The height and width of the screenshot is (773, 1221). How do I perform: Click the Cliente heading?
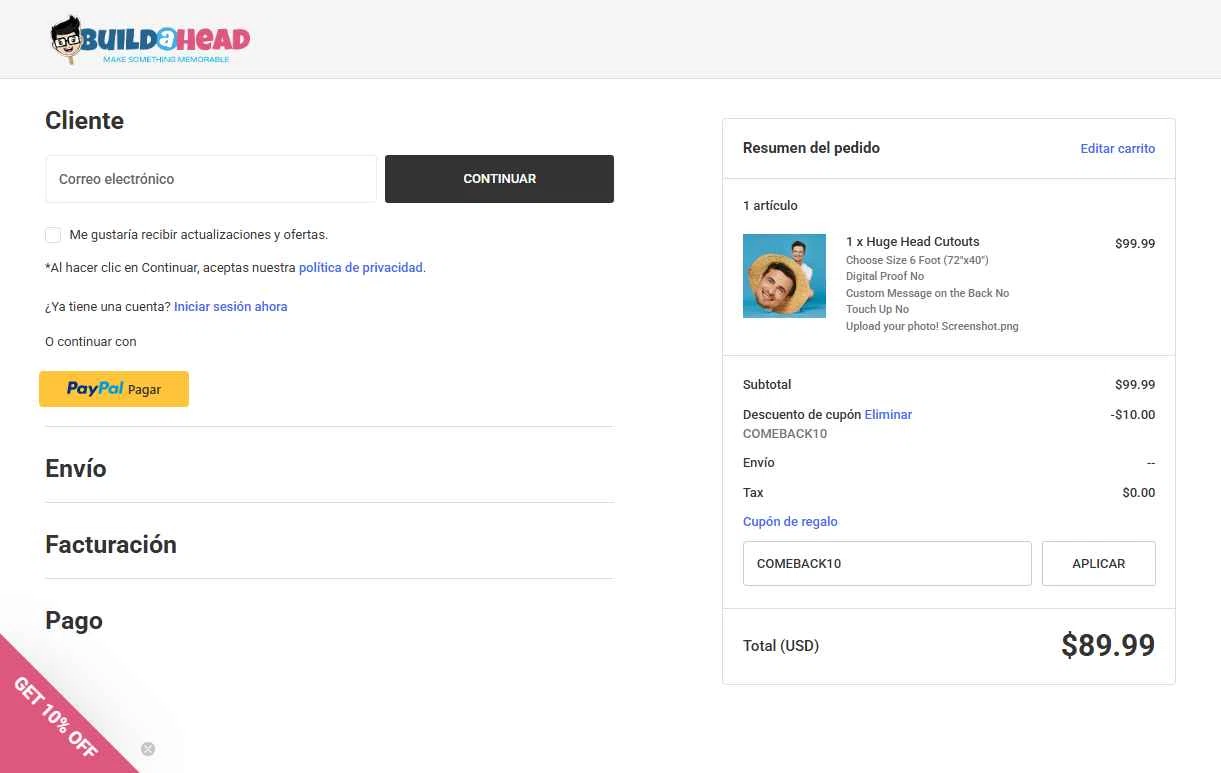tap(85, 121)
